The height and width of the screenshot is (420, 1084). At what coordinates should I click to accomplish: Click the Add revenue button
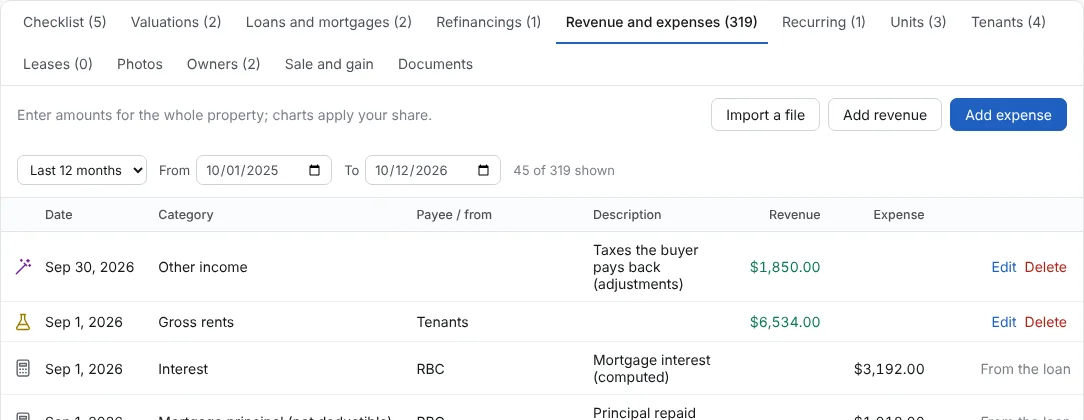click(885, 115)
